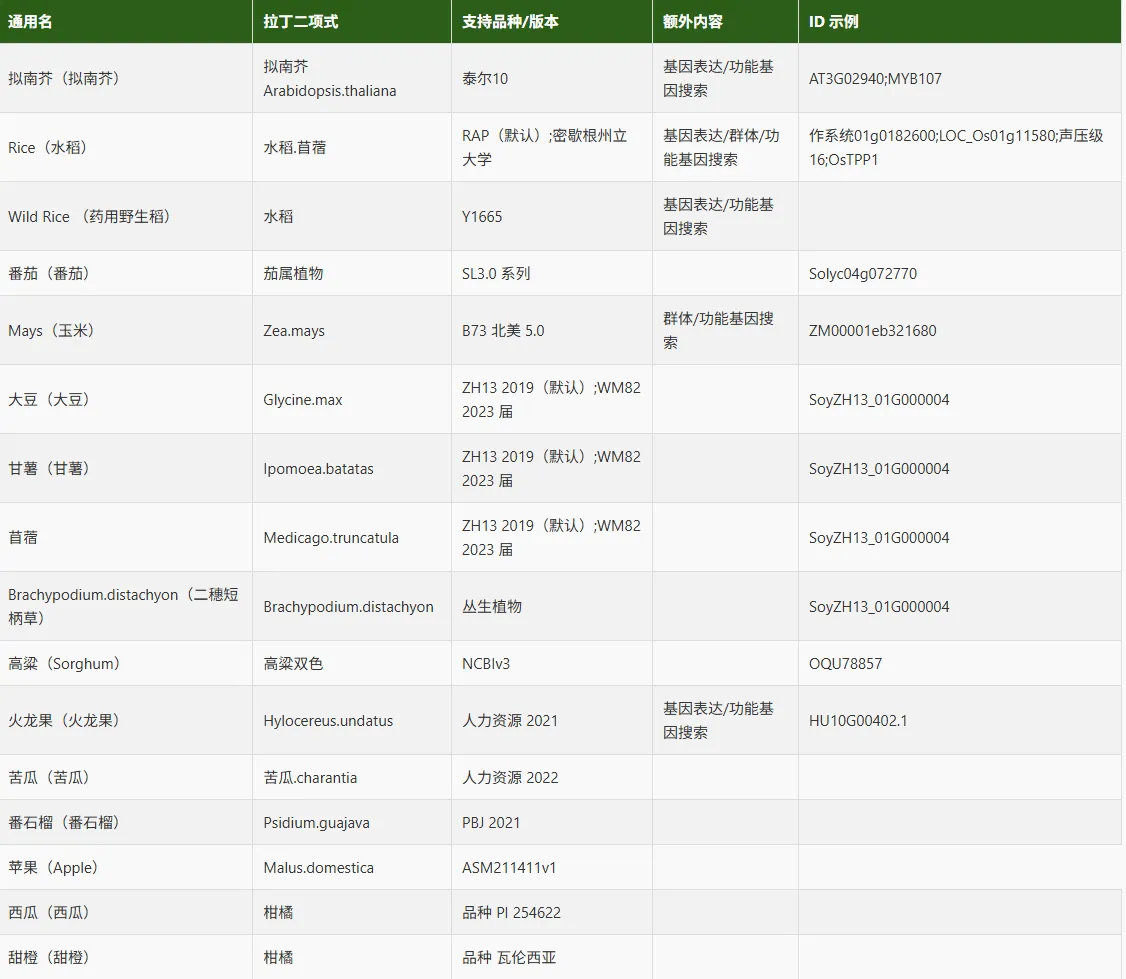Click the Ipomoea.batatas cell

point(318,468)
